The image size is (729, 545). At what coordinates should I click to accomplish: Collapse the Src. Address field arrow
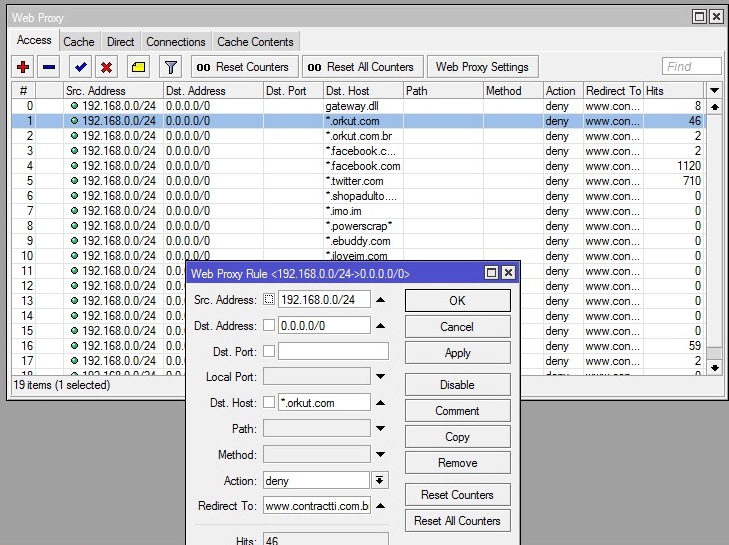(380, 300)
